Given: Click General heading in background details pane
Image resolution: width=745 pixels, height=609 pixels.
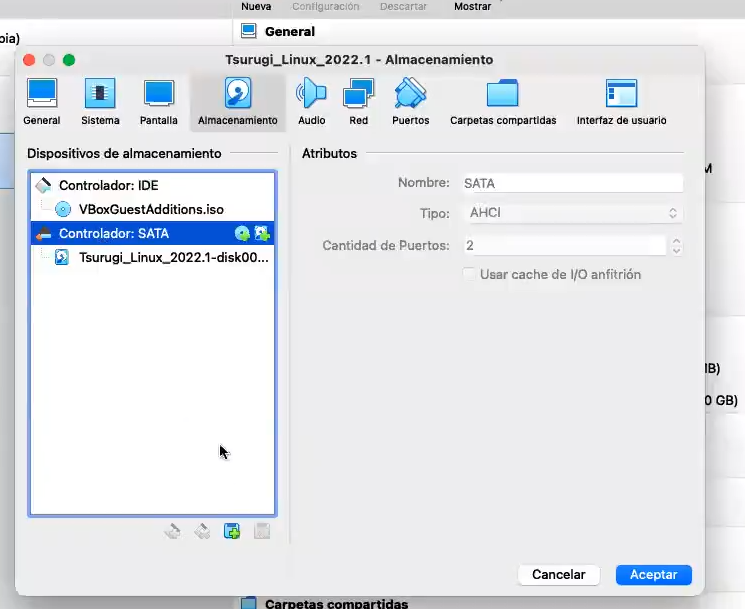Looking at the screenshot, I should (290, 32).
